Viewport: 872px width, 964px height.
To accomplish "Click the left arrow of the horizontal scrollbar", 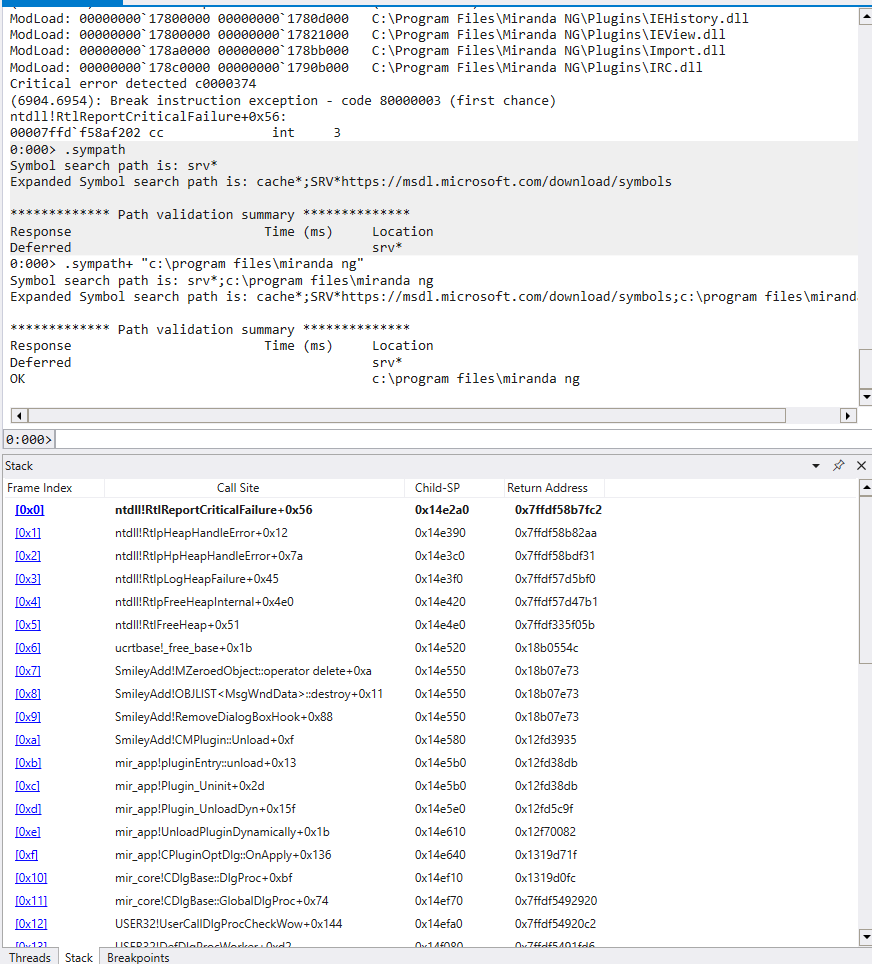I will [x=16, y=415].
